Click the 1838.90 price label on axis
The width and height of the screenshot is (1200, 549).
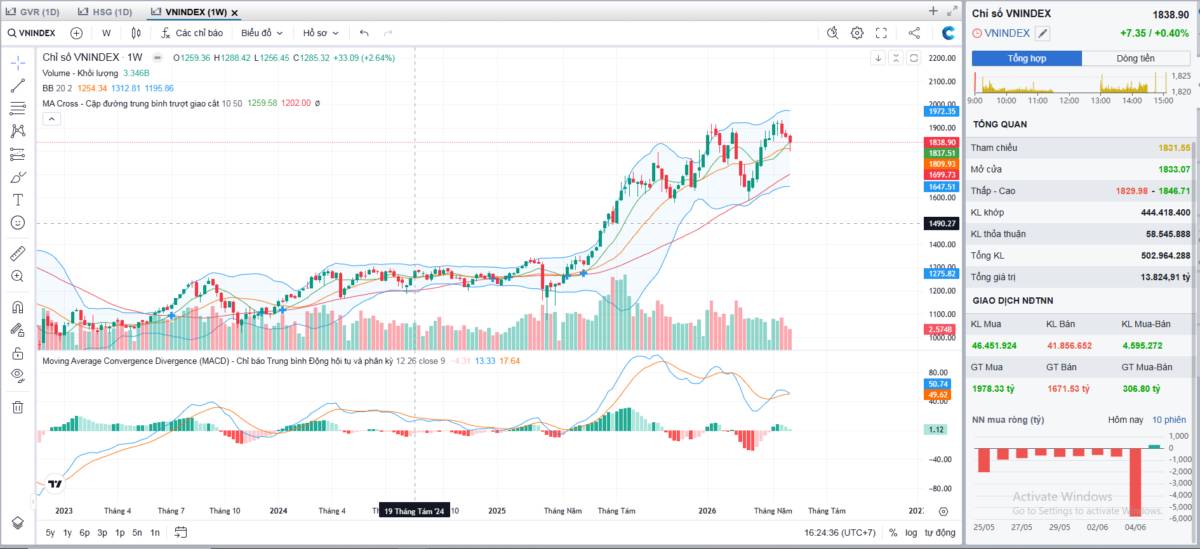pos(943,142)
